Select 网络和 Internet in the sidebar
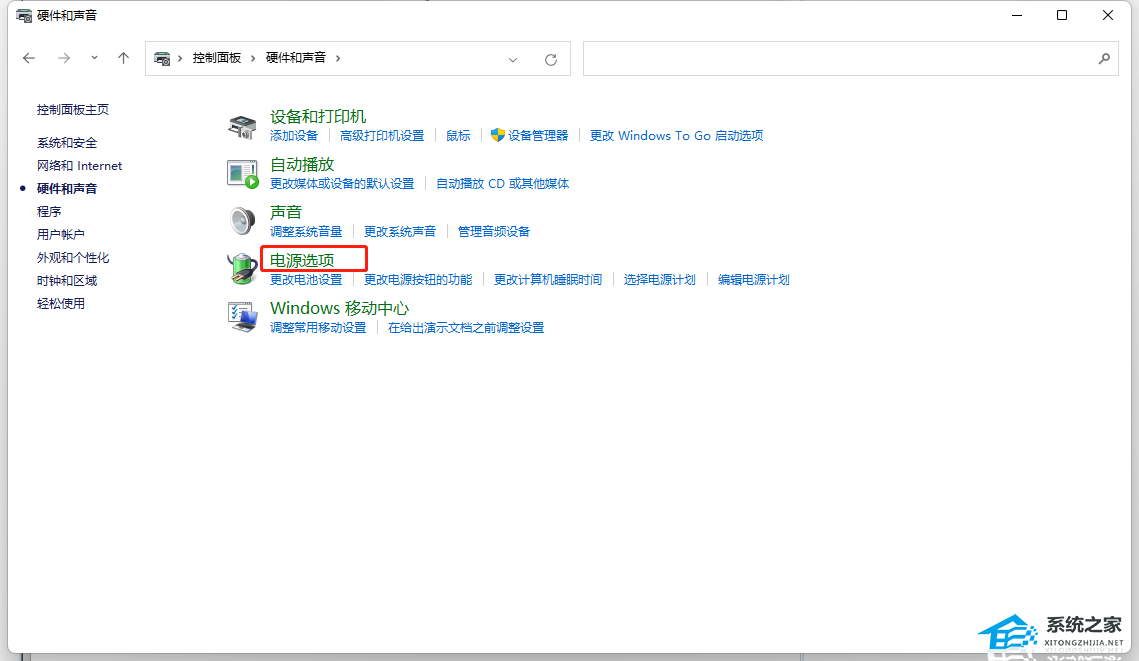This screenshot has height=661, width=1139. coord(79,166)
